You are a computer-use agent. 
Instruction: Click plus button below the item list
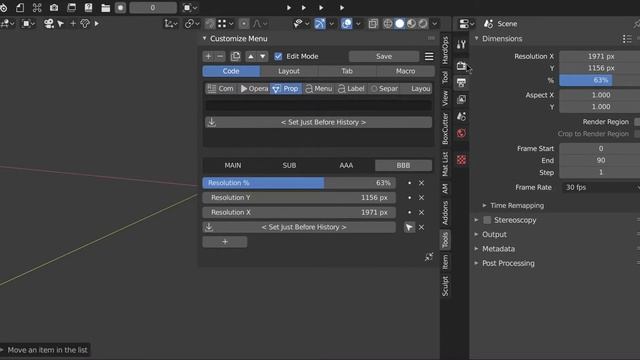[225, 242]
